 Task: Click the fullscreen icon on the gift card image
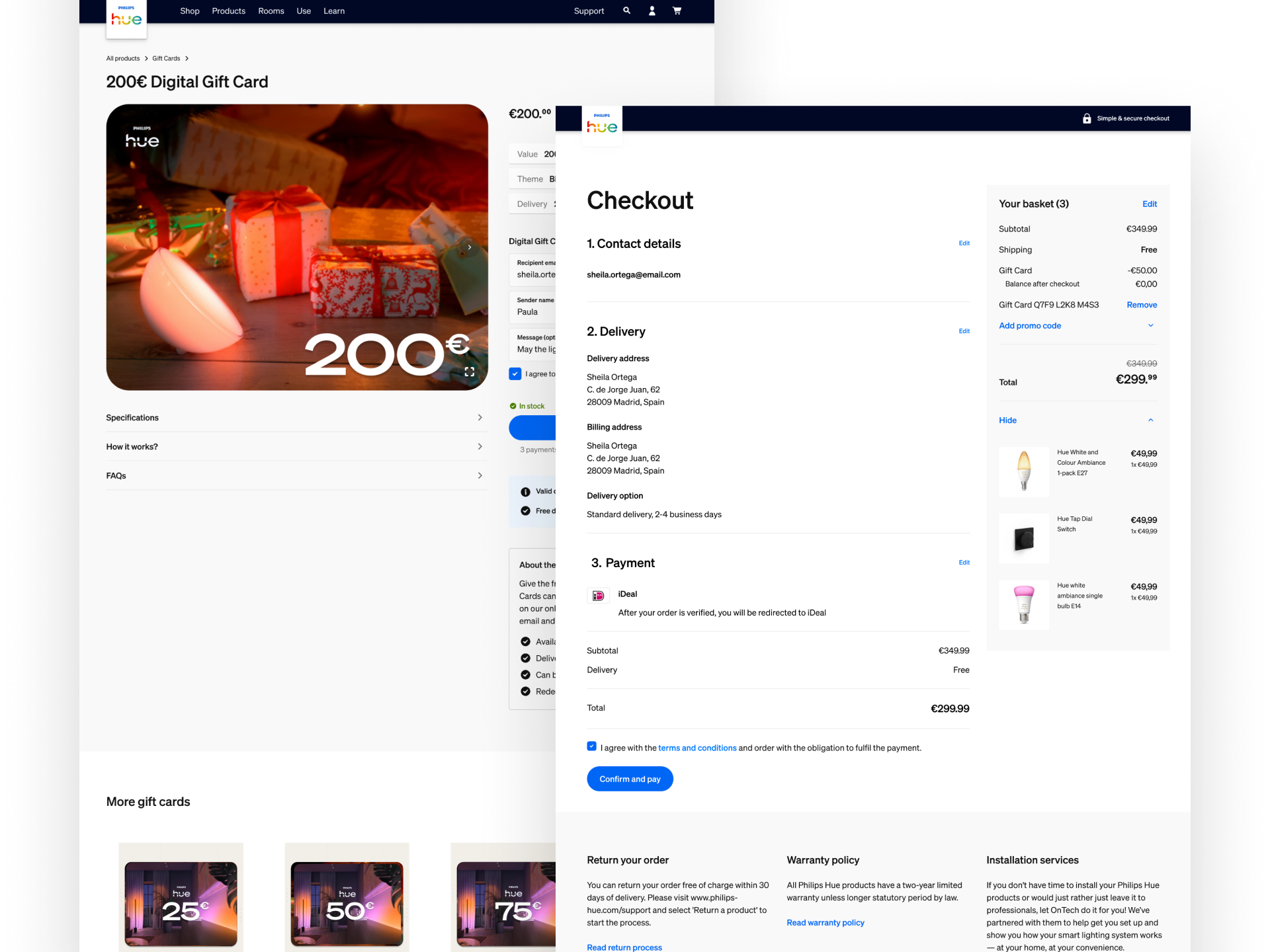pos(470,372)
